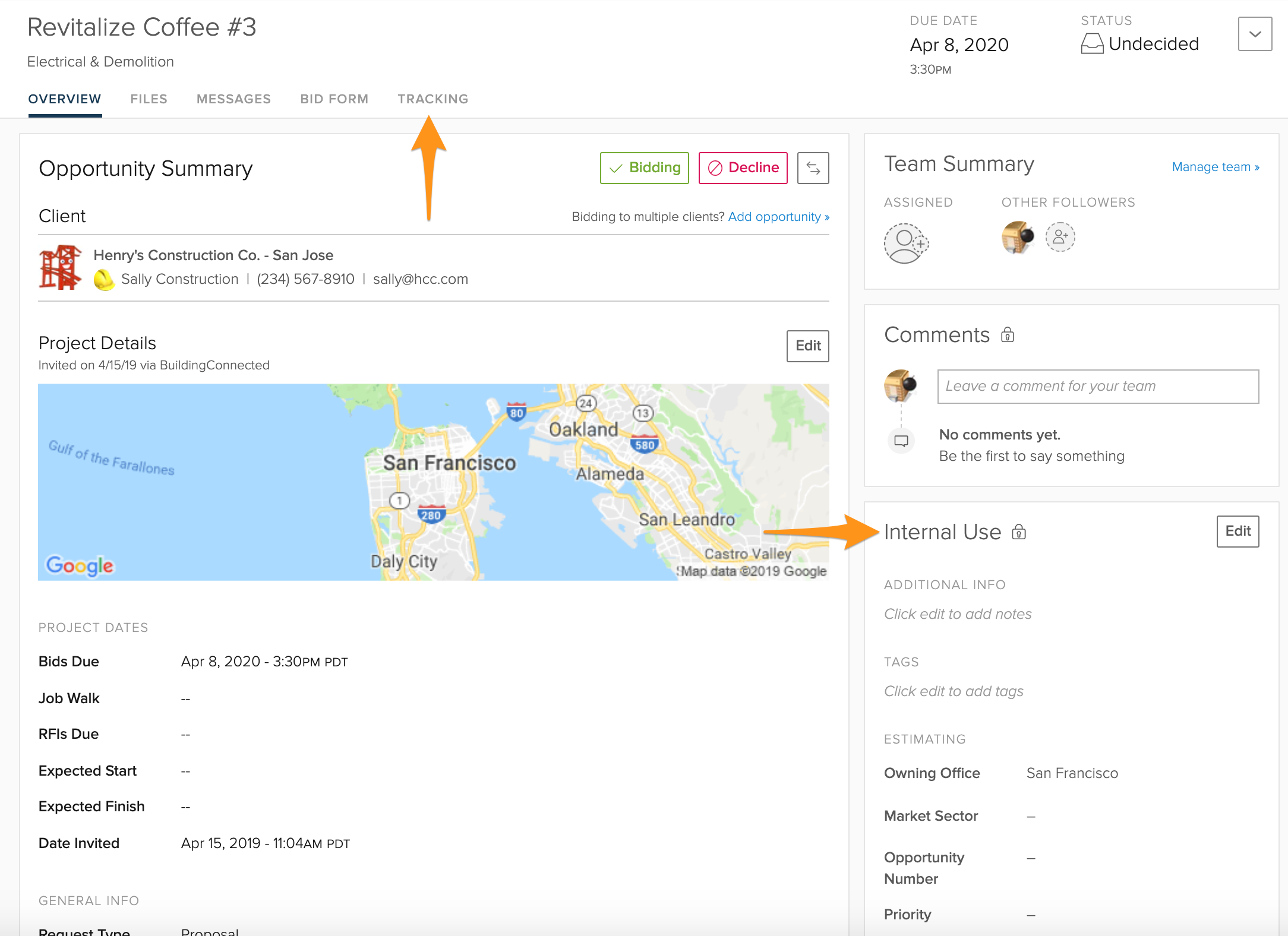This screenshot has height=936, width=1288.
Task: Click the Undecided status inbox icon
Action: pos(1092,44)
